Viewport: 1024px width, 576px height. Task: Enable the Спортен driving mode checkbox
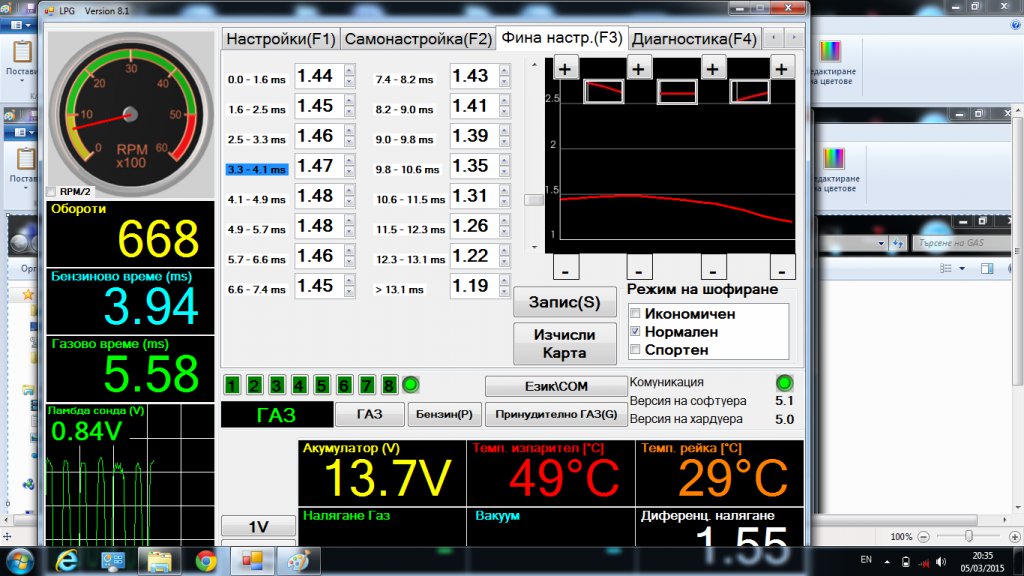pos(635,350)
